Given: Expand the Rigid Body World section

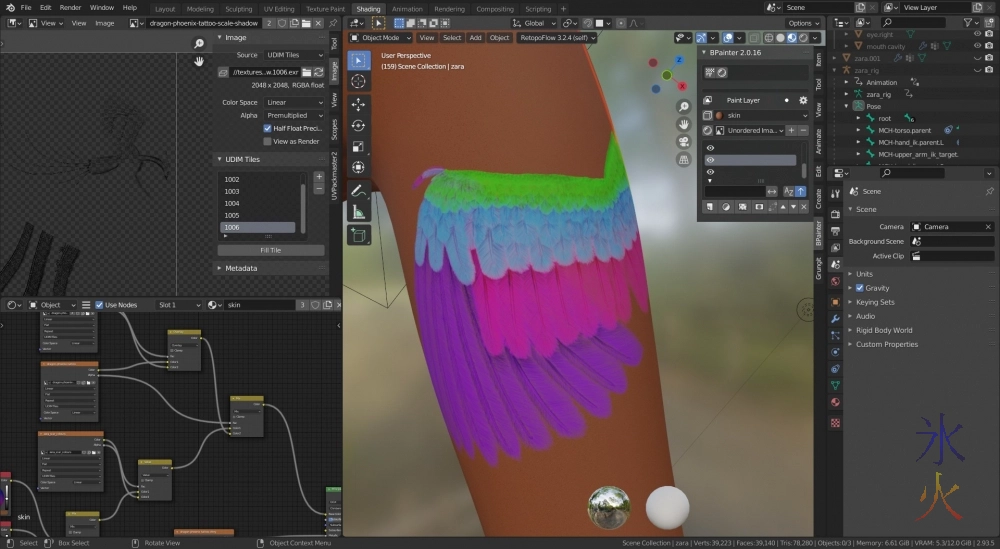Looking at the screenshot, I should click(884, 330).
